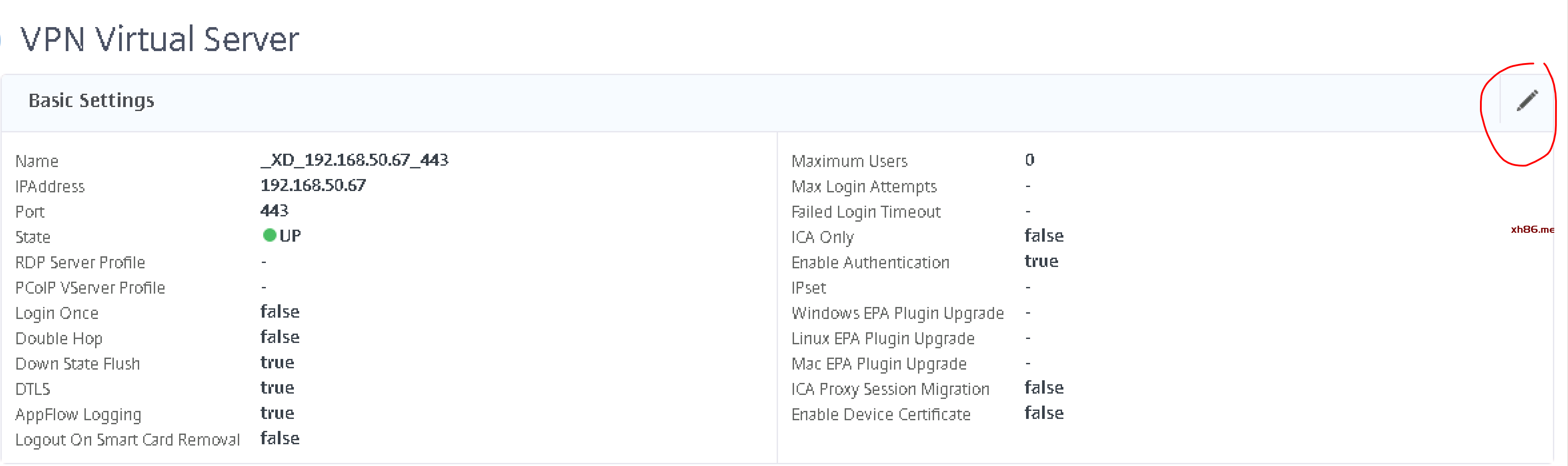Click the IPAddress value 192.168.50.67
The width and height of the screenshot is (1568, 466).
tap(313, 186)
